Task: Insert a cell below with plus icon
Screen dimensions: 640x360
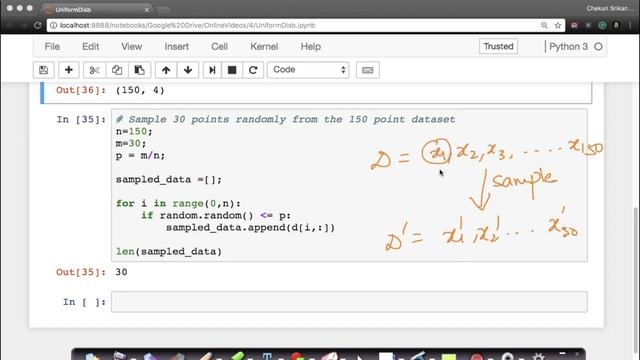Action: 69,70
